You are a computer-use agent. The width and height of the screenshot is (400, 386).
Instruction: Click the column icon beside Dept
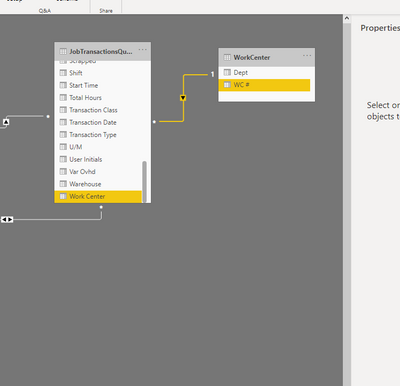pyautogui.click(x=227, y=72)
